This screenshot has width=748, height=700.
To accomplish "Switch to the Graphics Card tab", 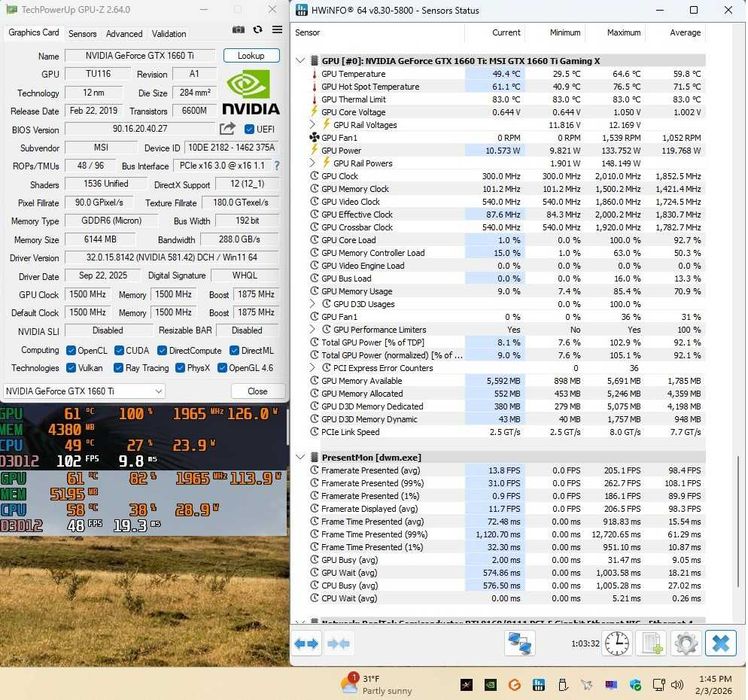I will [33, 32].
